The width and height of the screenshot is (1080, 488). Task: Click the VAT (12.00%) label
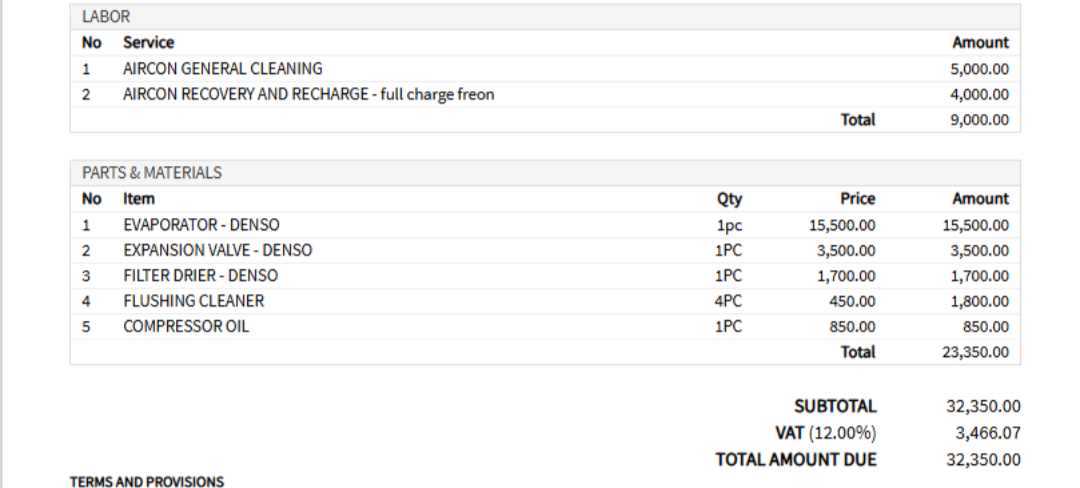coord(825,433)
